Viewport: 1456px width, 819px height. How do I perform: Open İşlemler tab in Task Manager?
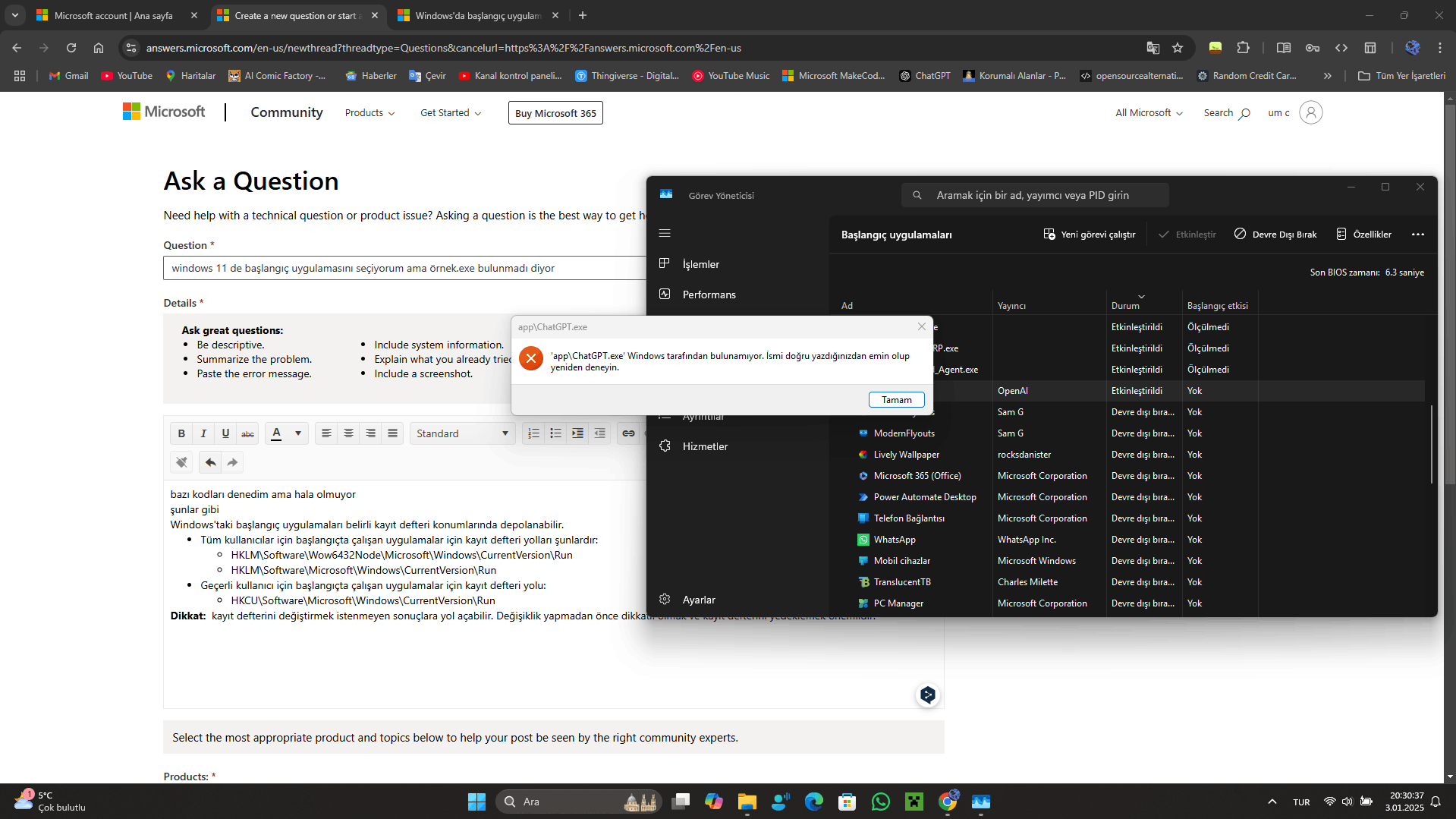coord(738,264)
